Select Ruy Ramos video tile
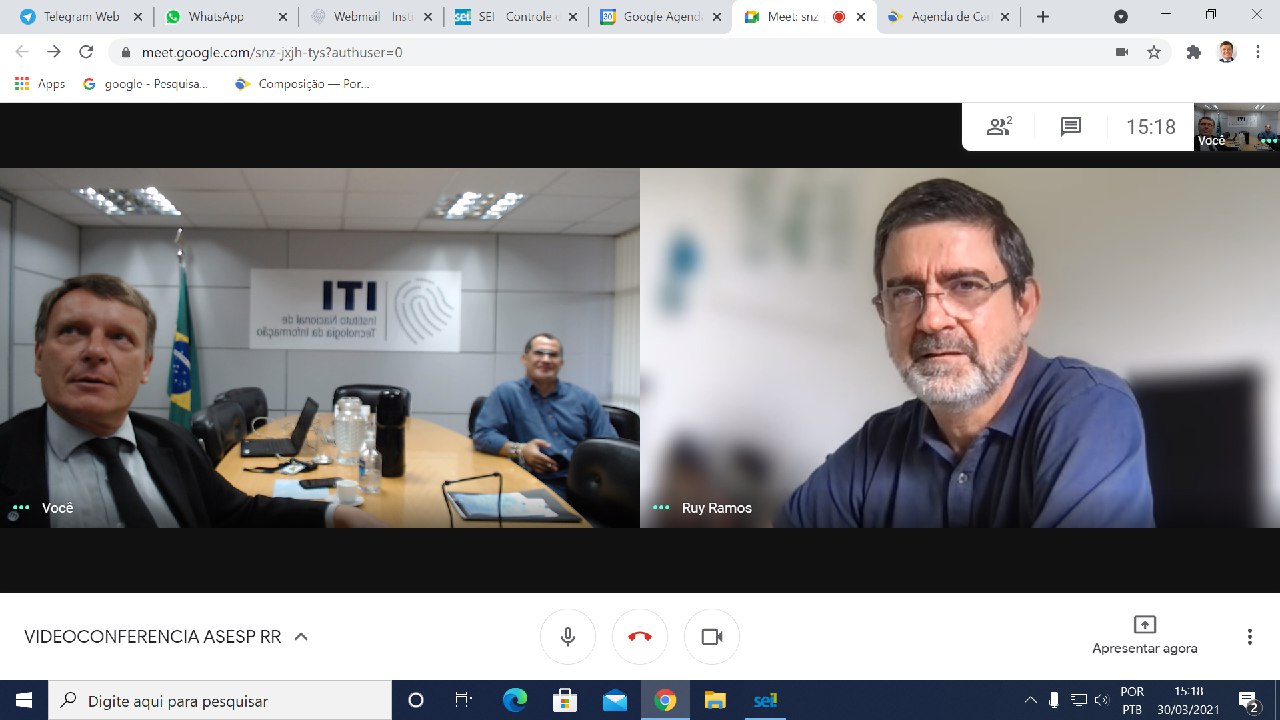 960,348
